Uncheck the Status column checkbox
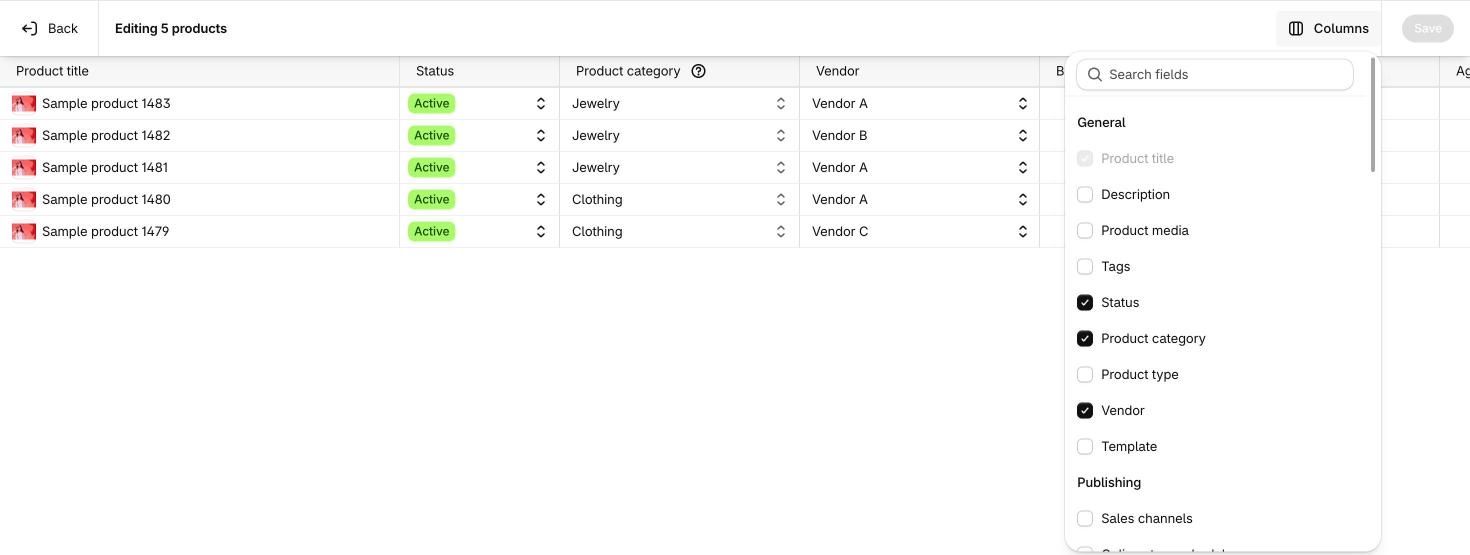Image resolution: width=1470 pixels, height=555 pixels. tap(1085, 302)
